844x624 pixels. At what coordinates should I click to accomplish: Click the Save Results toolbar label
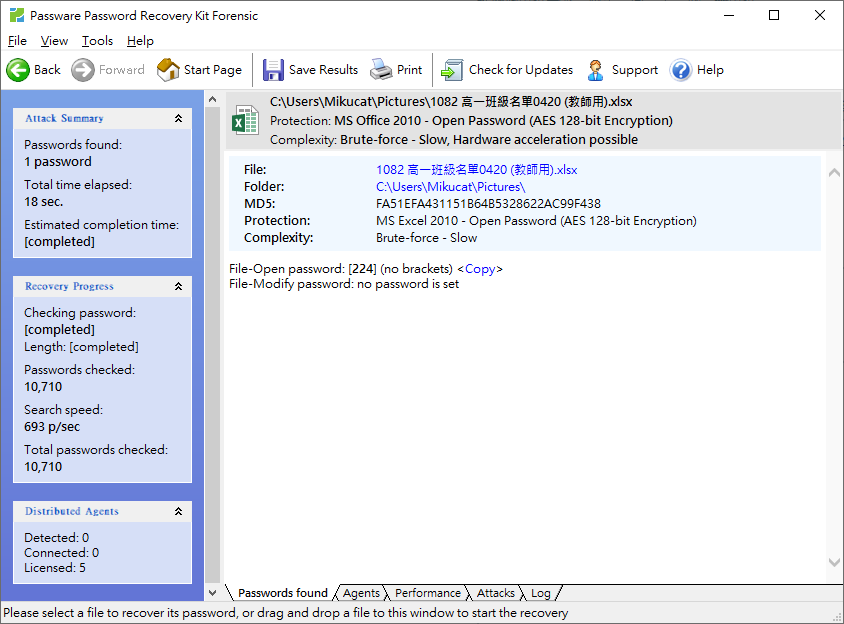coord(323,70)
